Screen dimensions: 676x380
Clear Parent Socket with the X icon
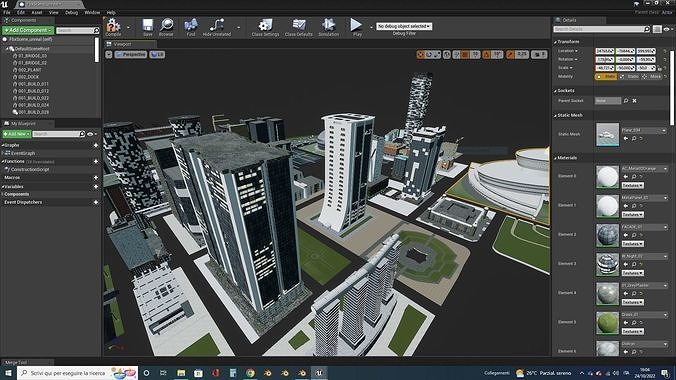click(635, 100)
